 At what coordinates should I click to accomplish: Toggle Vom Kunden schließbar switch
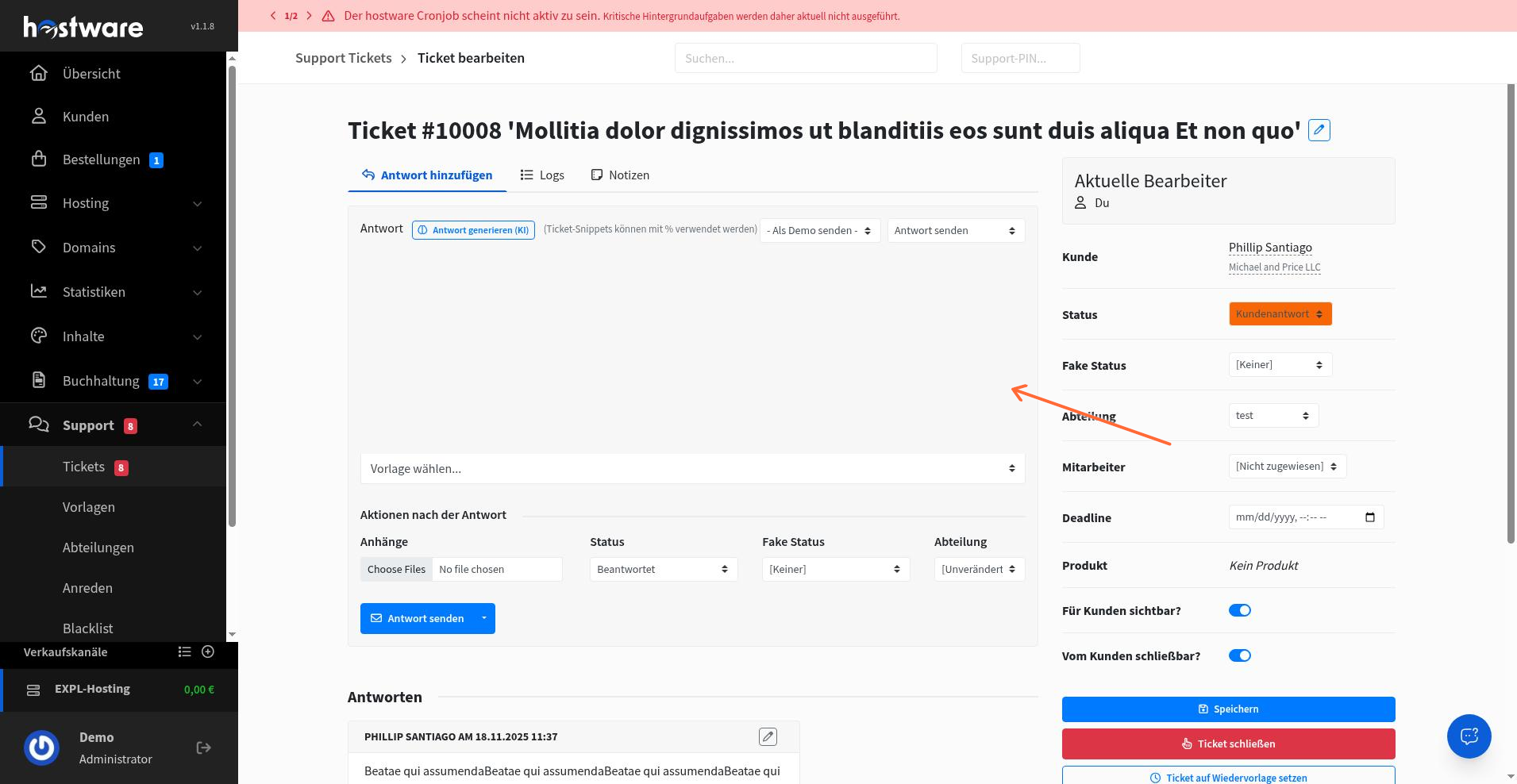tap(1240, 655)
